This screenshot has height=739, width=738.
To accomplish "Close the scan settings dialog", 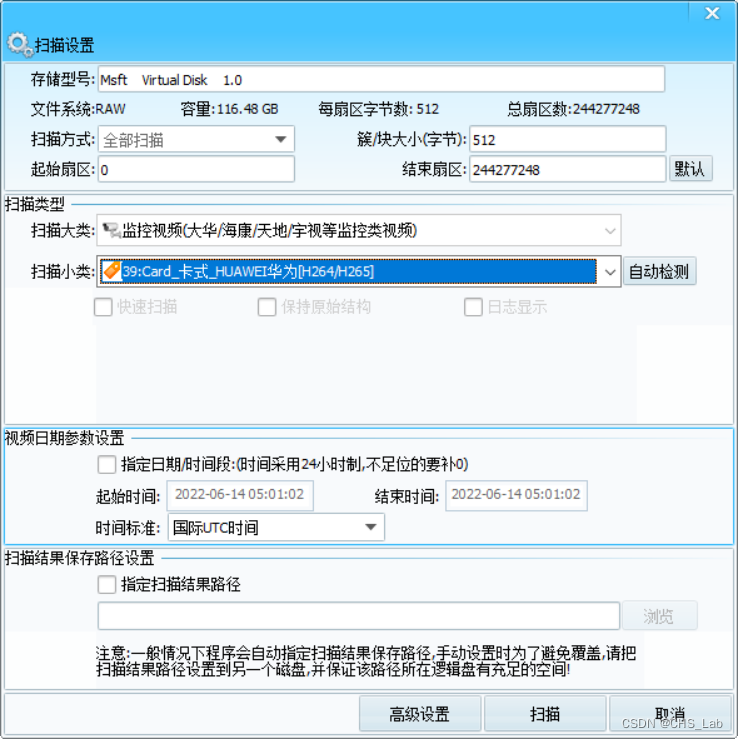I will tap(712, 13).
